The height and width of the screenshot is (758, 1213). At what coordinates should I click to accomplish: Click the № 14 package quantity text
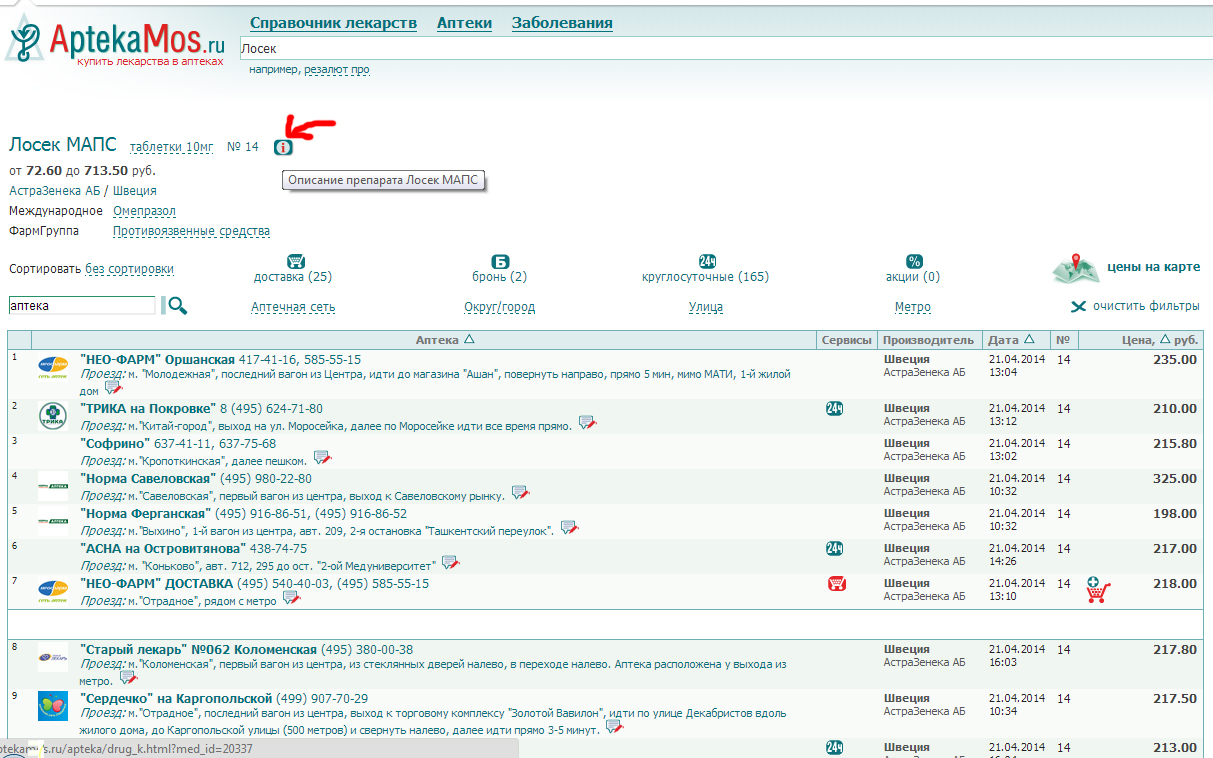(x=243, y=147)
